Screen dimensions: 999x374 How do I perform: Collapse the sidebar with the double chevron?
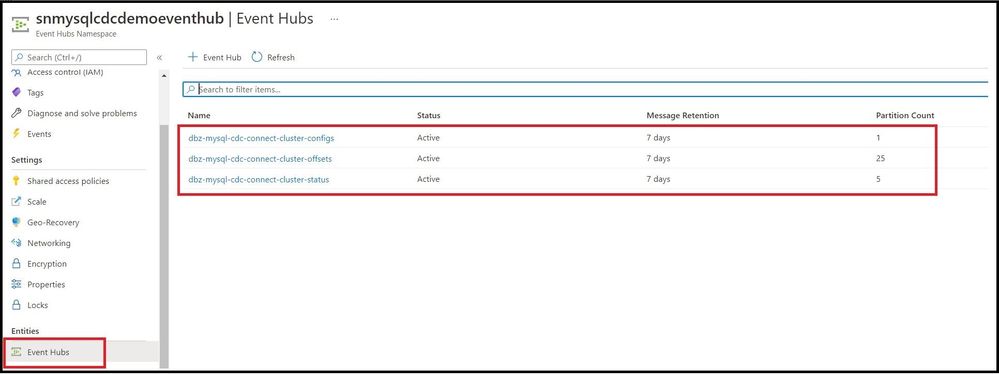pos(159,57)
